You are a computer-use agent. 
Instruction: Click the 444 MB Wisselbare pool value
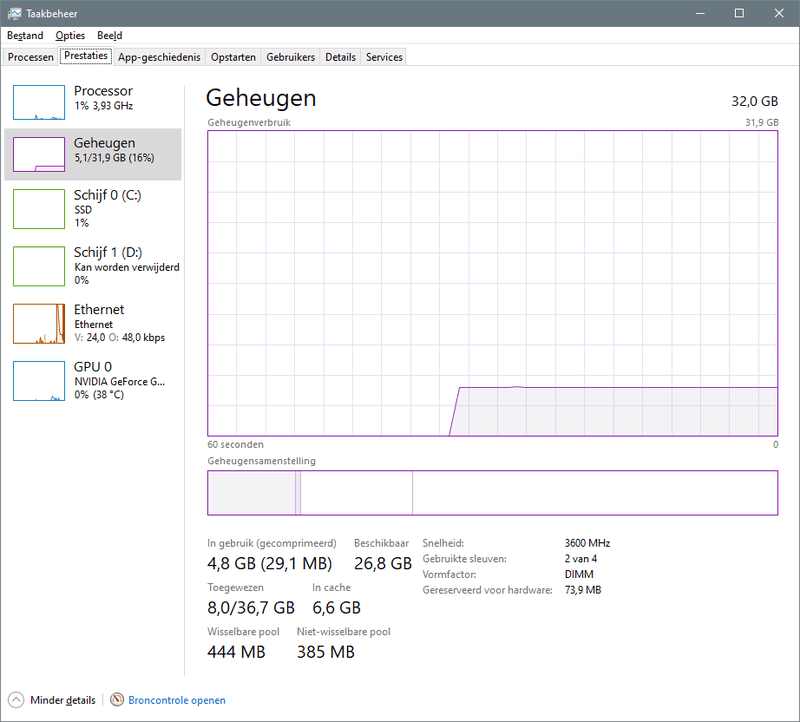tap(236, 652)
